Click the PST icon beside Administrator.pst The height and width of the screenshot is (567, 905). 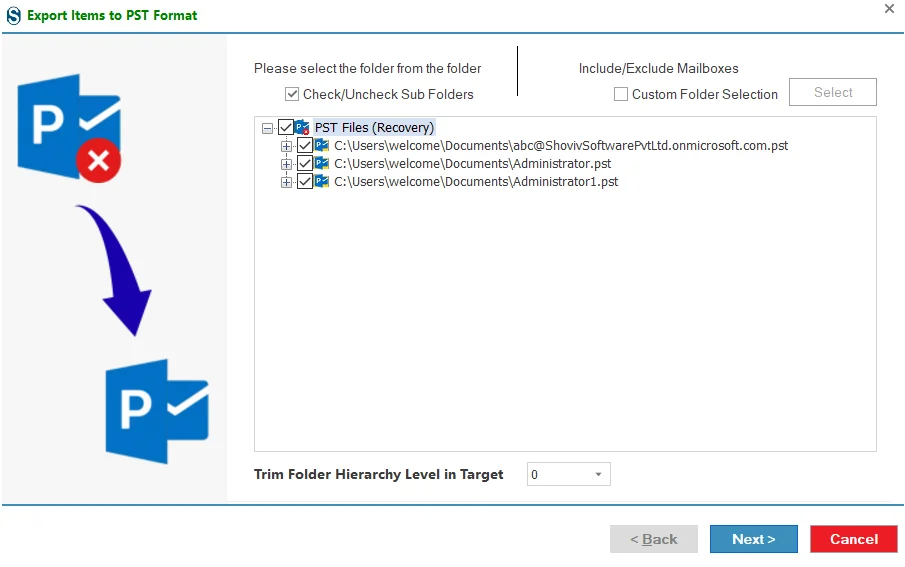point(322,163)
